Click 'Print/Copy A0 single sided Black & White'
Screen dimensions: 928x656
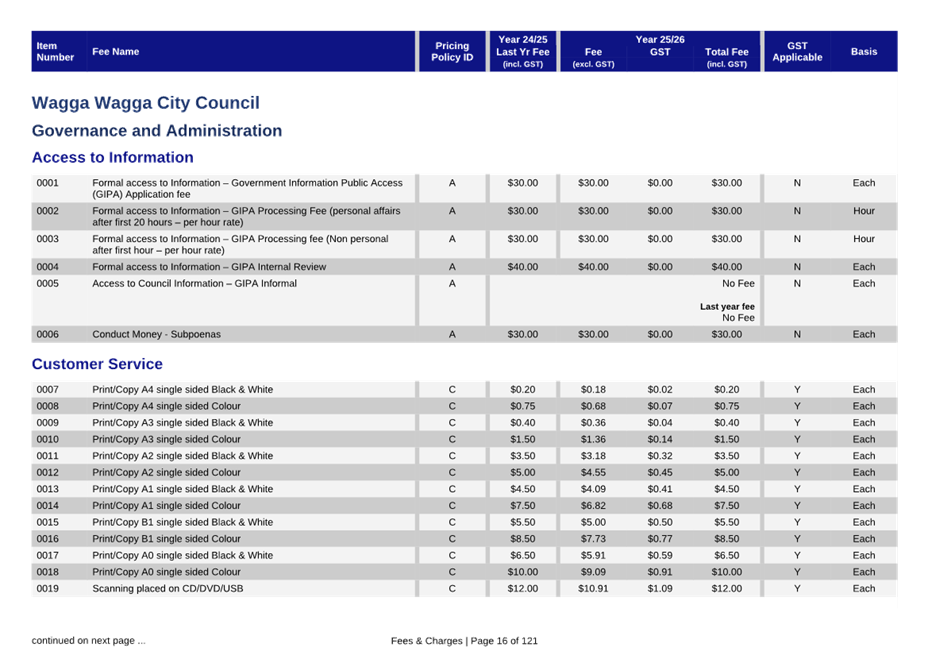point(182,555)
